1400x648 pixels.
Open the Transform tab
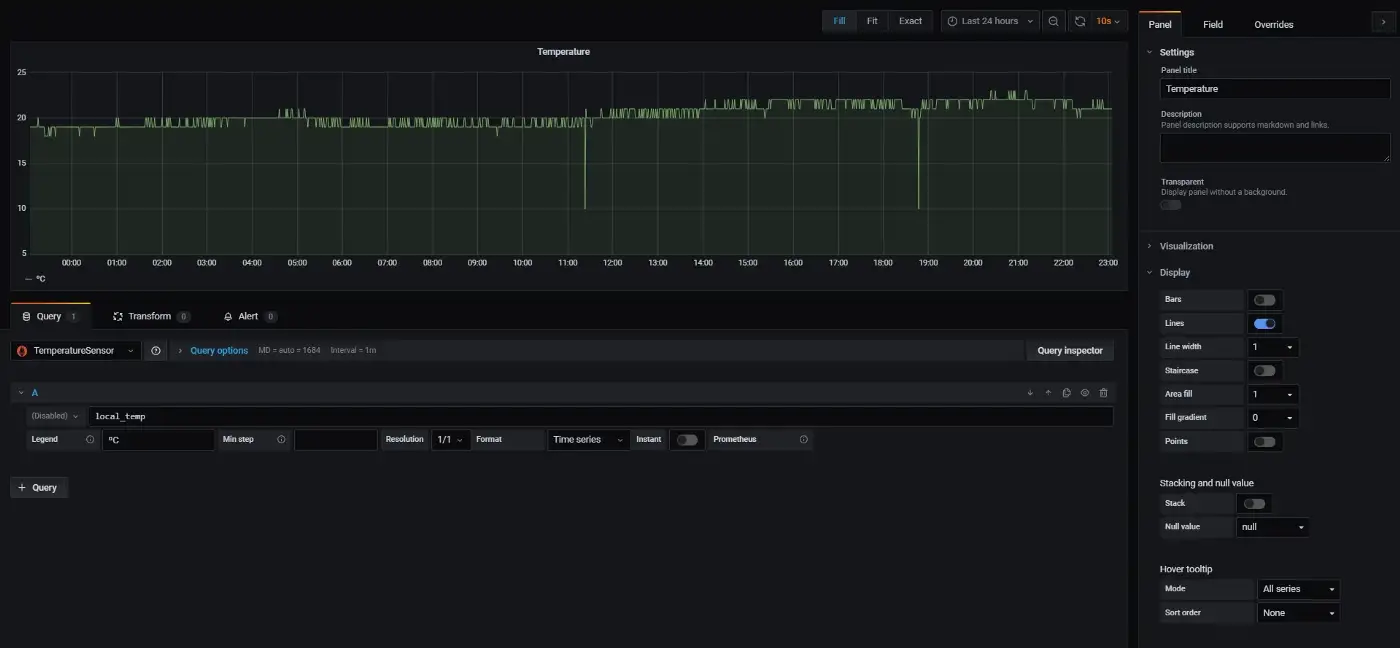coord(150,315)
